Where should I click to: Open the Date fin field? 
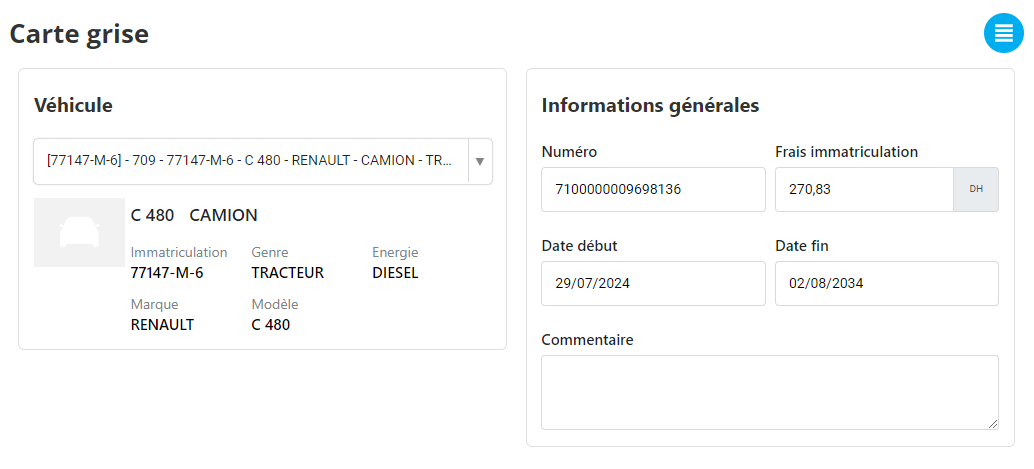pos(886,284)
